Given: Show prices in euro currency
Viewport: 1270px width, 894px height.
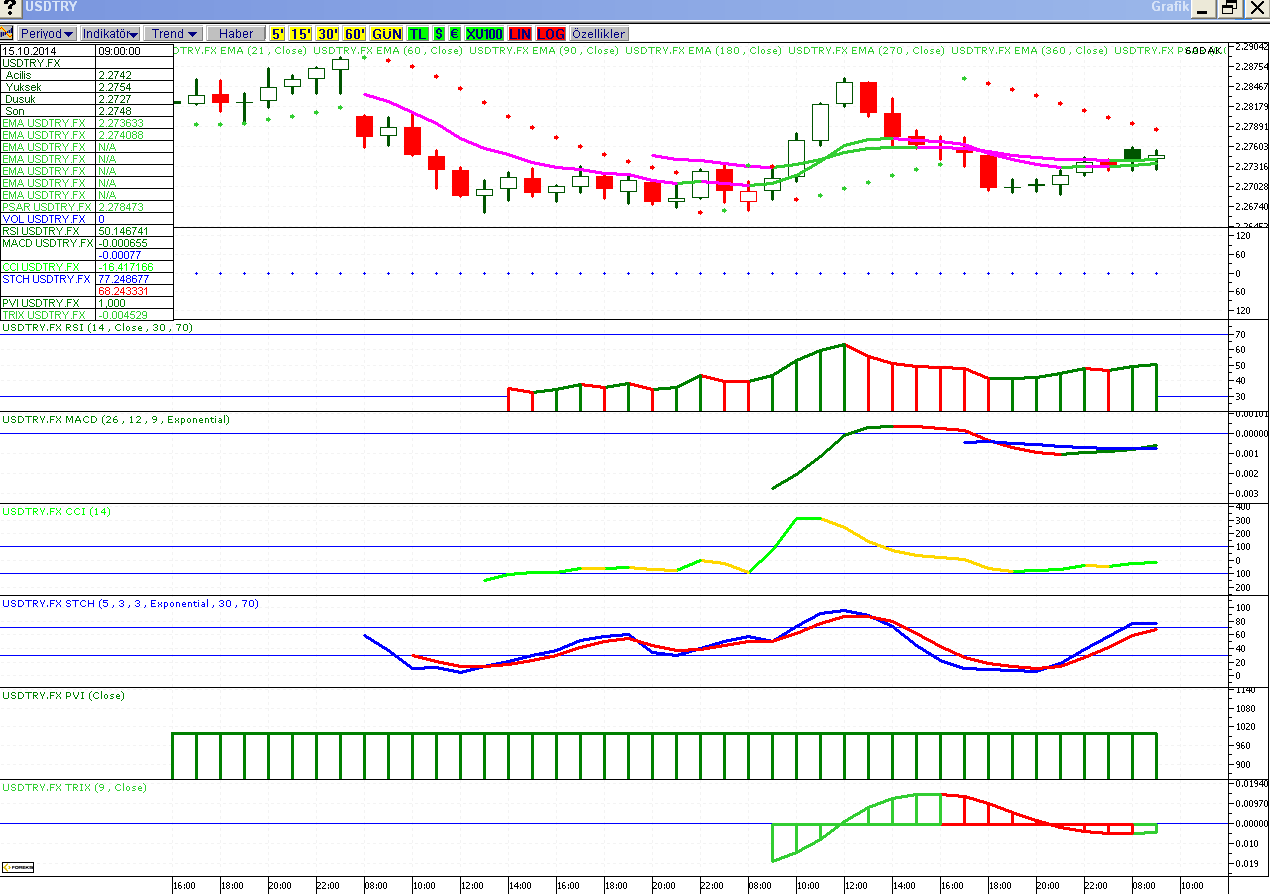Looking at the screenshot, I should point(455,34).
